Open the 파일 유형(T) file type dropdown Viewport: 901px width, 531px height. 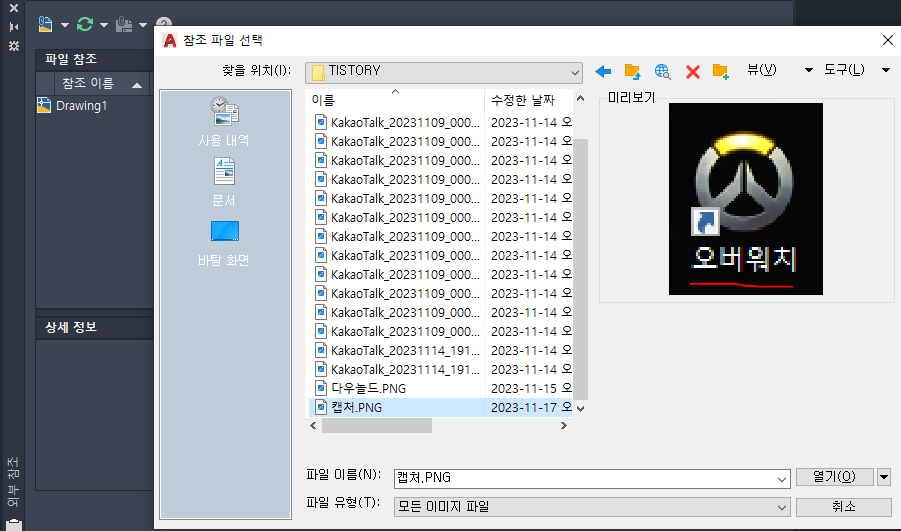592,507
